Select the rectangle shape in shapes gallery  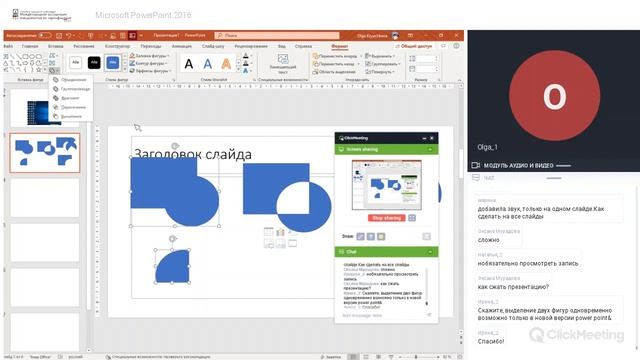pyautogui.click(x=25, y=56)
